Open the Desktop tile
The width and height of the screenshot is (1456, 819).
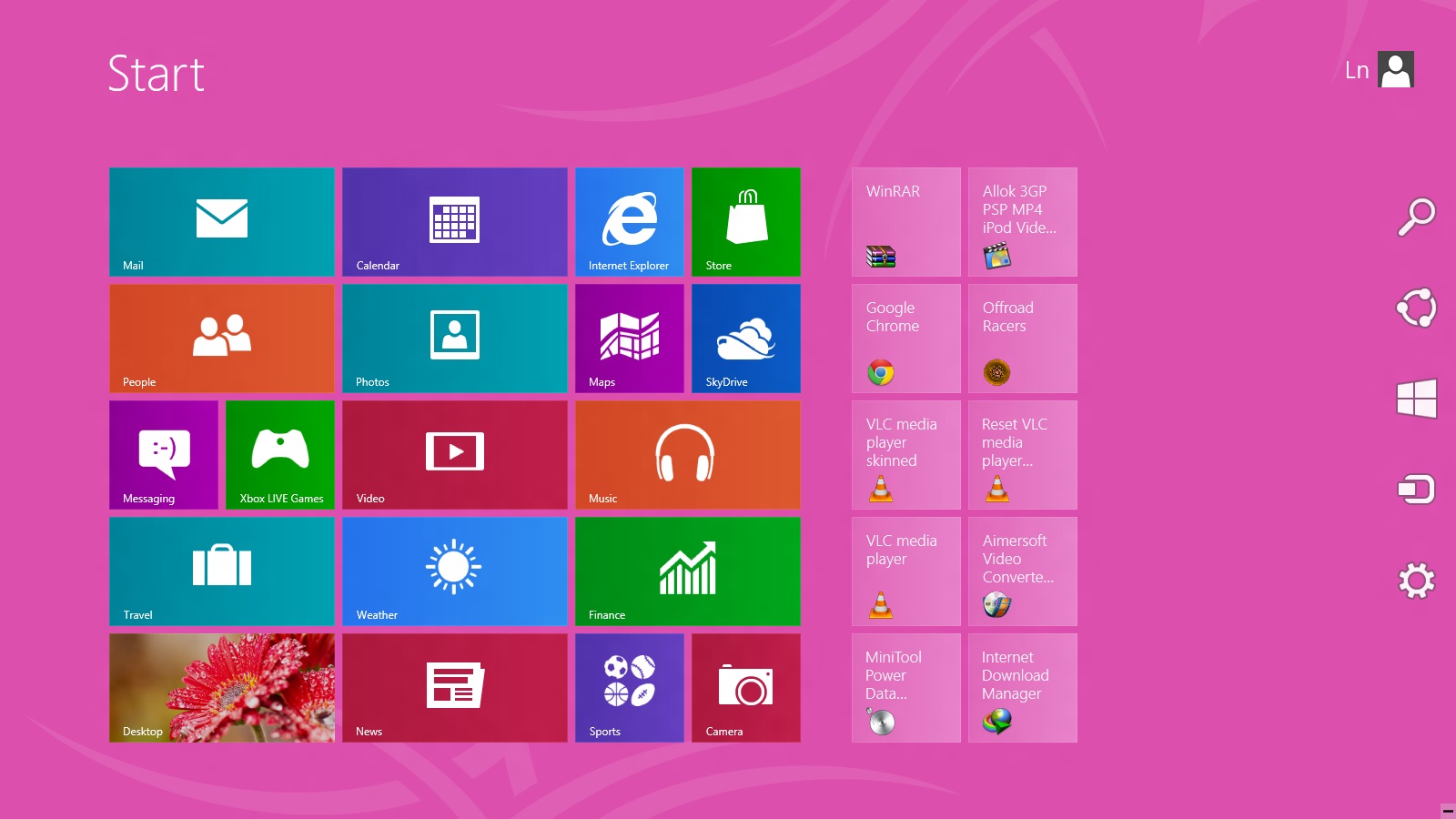222,688
